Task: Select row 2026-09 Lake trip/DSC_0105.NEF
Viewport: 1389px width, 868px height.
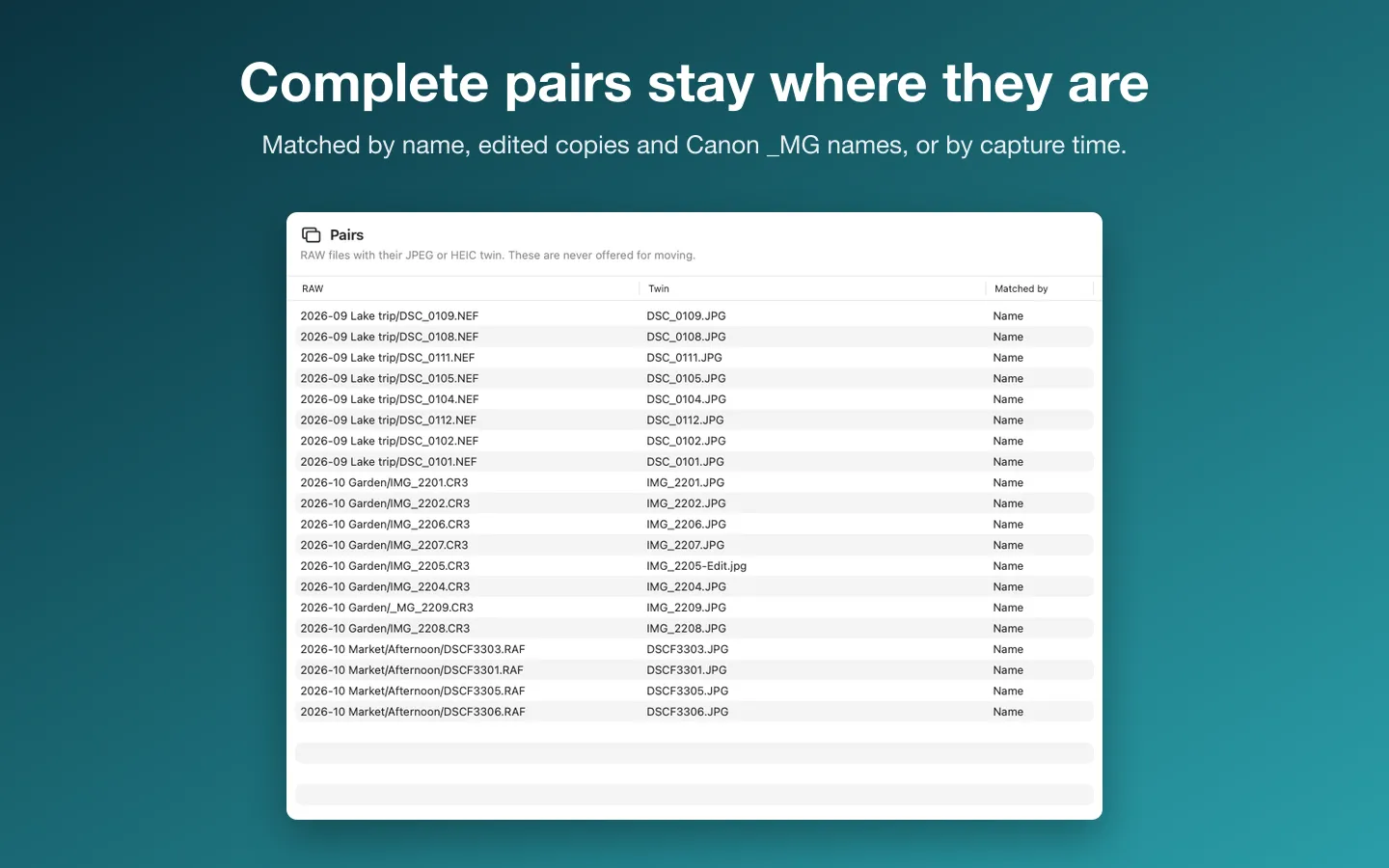Action: tap(694, 379)
